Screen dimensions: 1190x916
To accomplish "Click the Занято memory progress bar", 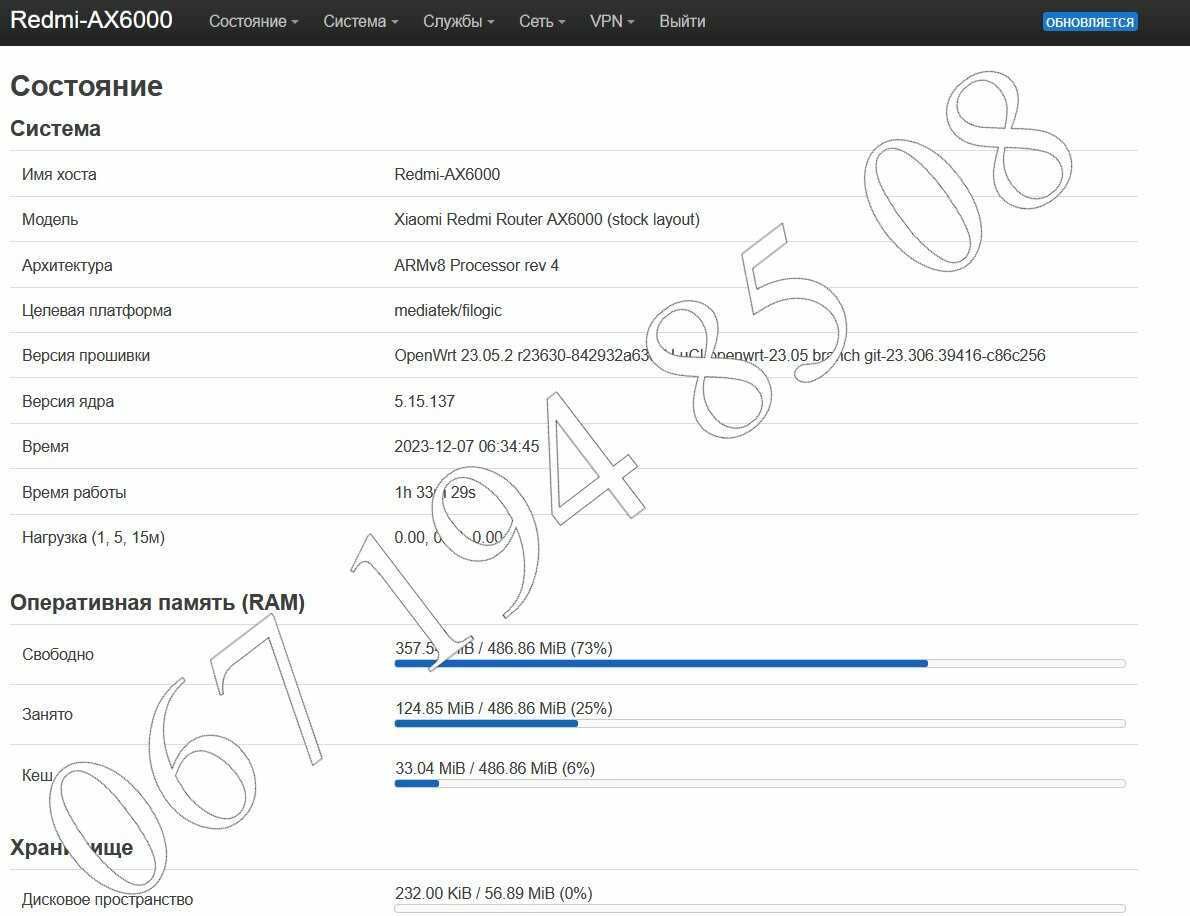I will 760,723.
